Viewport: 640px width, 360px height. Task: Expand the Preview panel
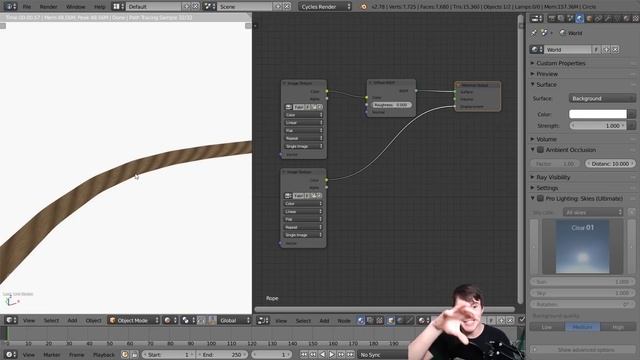coord(547,74)
